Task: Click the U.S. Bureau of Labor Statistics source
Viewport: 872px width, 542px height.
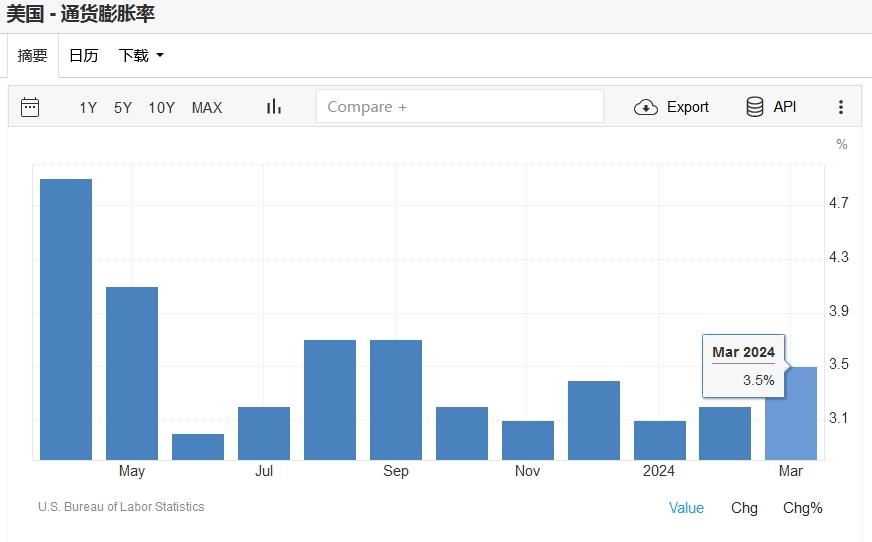Action: pos(121,507)
